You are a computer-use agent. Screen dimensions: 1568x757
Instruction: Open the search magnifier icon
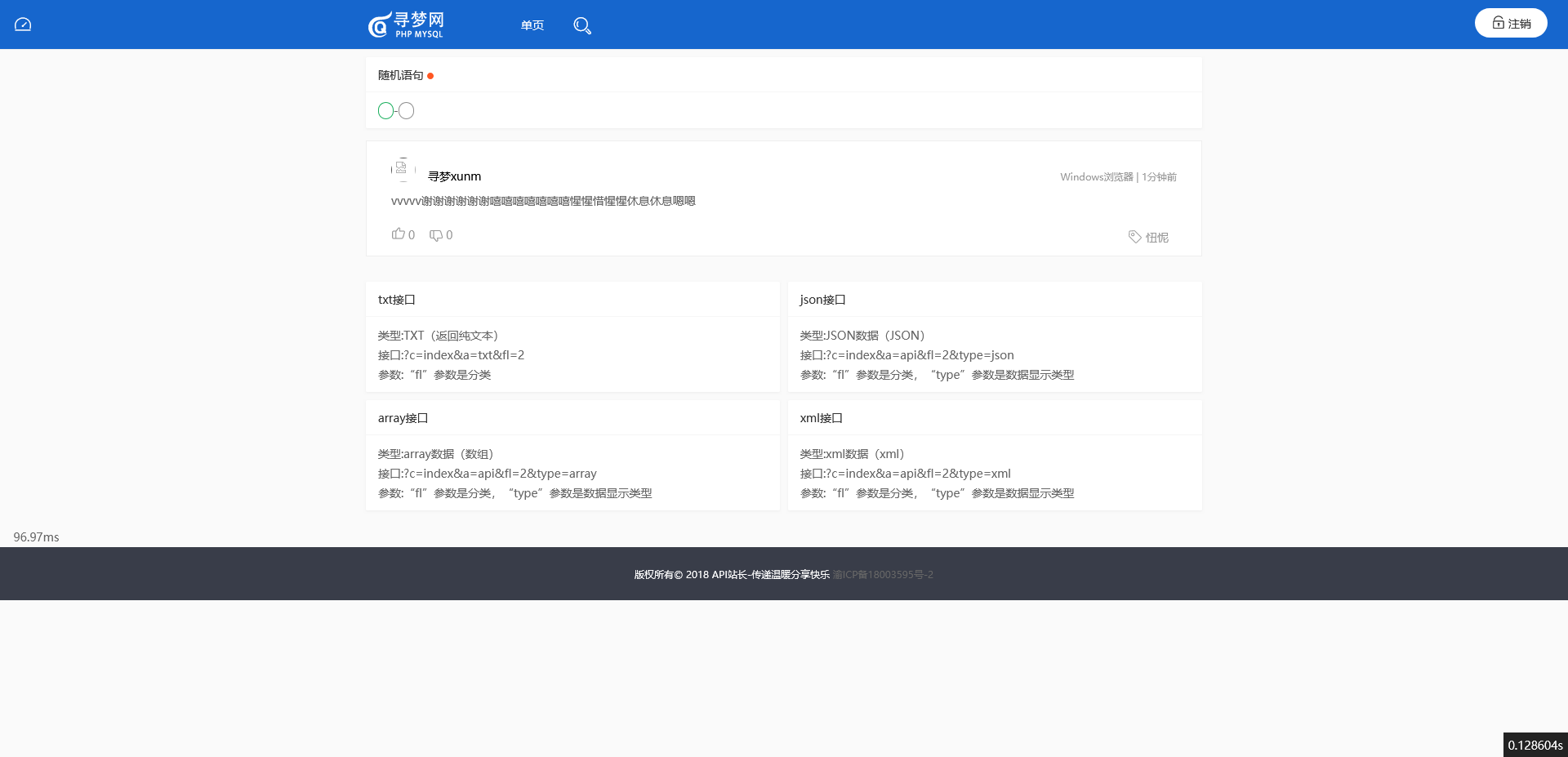point(581,25)
